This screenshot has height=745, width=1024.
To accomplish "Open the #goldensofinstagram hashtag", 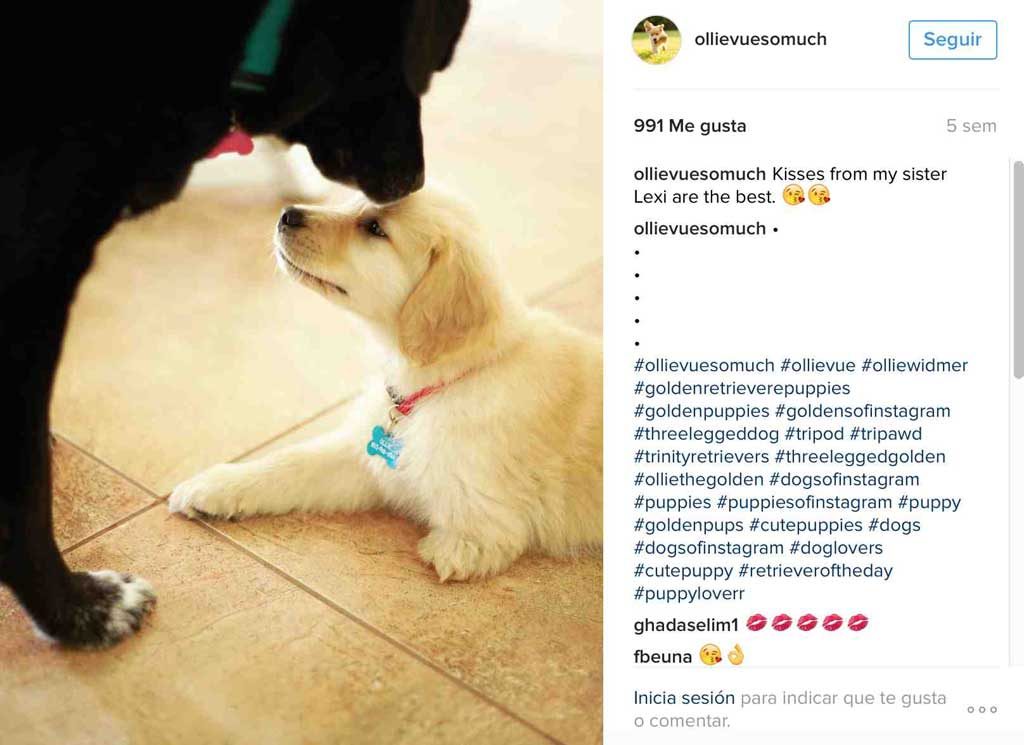I will [863, 411].
